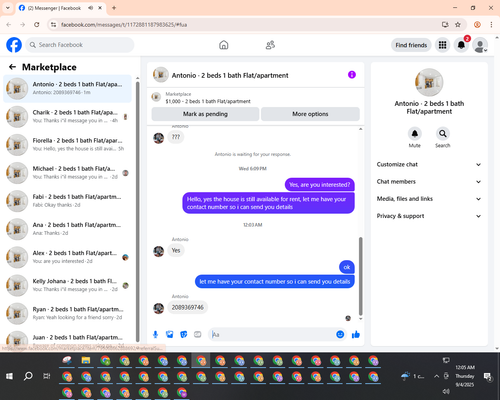Click the chat message scrollbar
Viewport: 500px width, 400px height.
click(360, 276)
